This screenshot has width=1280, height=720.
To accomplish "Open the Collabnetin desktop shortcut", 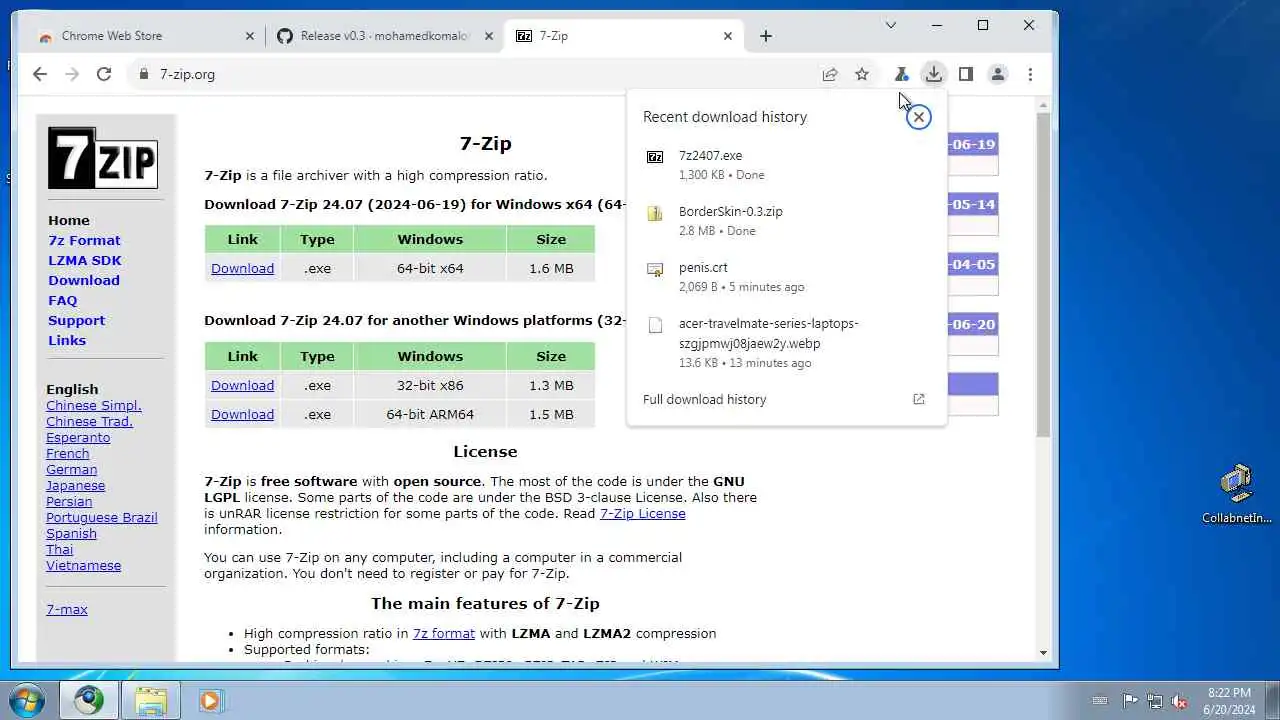I will (1237, 494).
